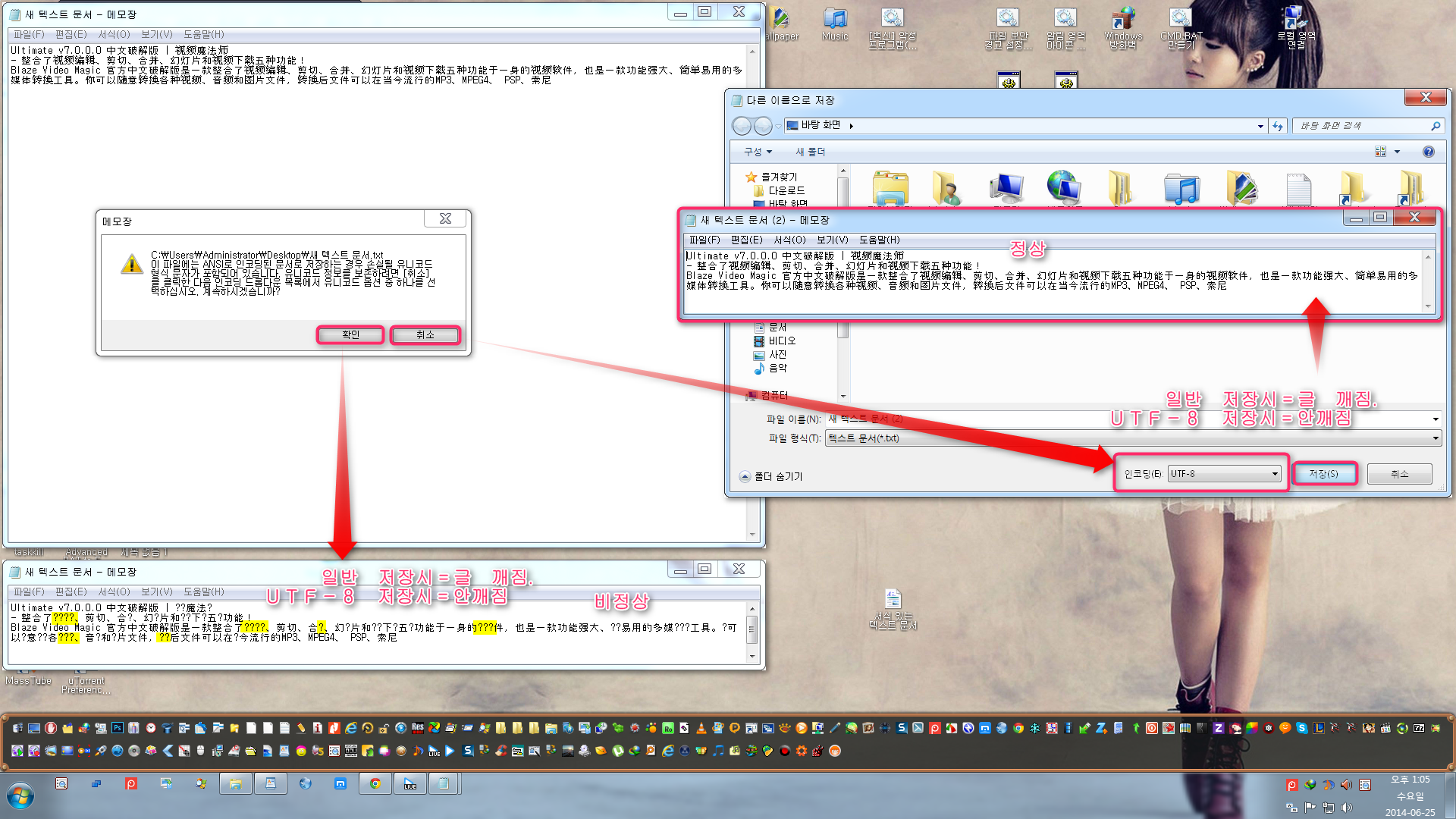This screenshot has width=1456, height=819.
Task: Open Chrome from the taskbar
Action: (375, 784)
